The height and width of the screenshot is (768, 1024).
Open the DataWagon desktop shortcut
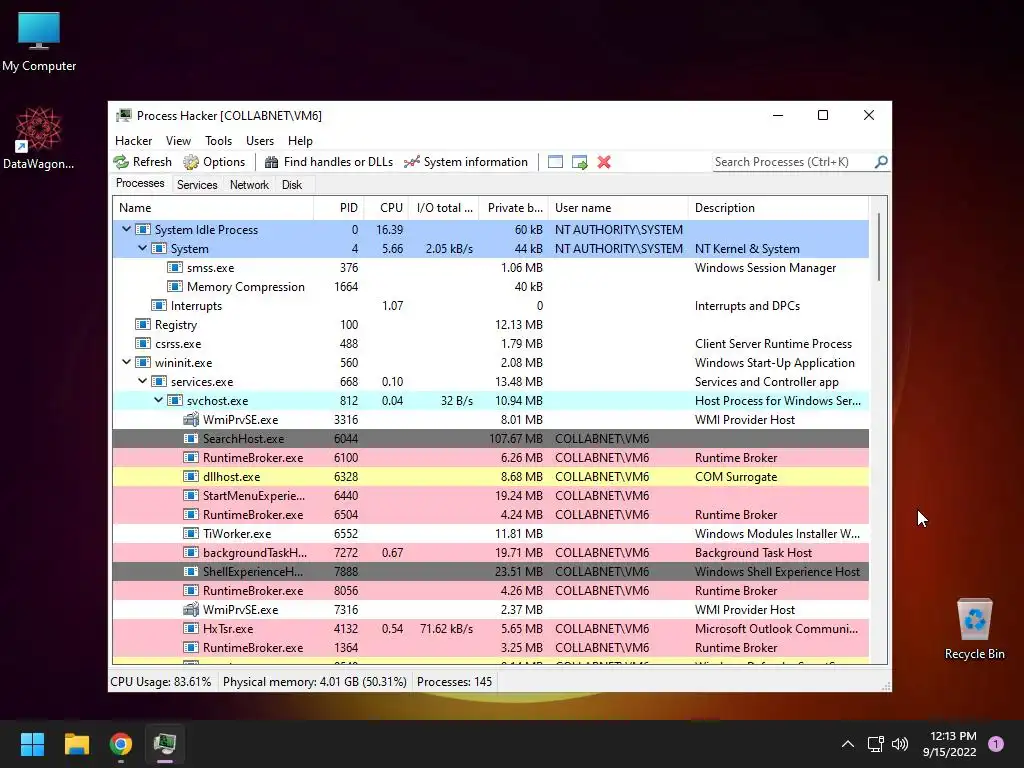[x=38, y=138]
